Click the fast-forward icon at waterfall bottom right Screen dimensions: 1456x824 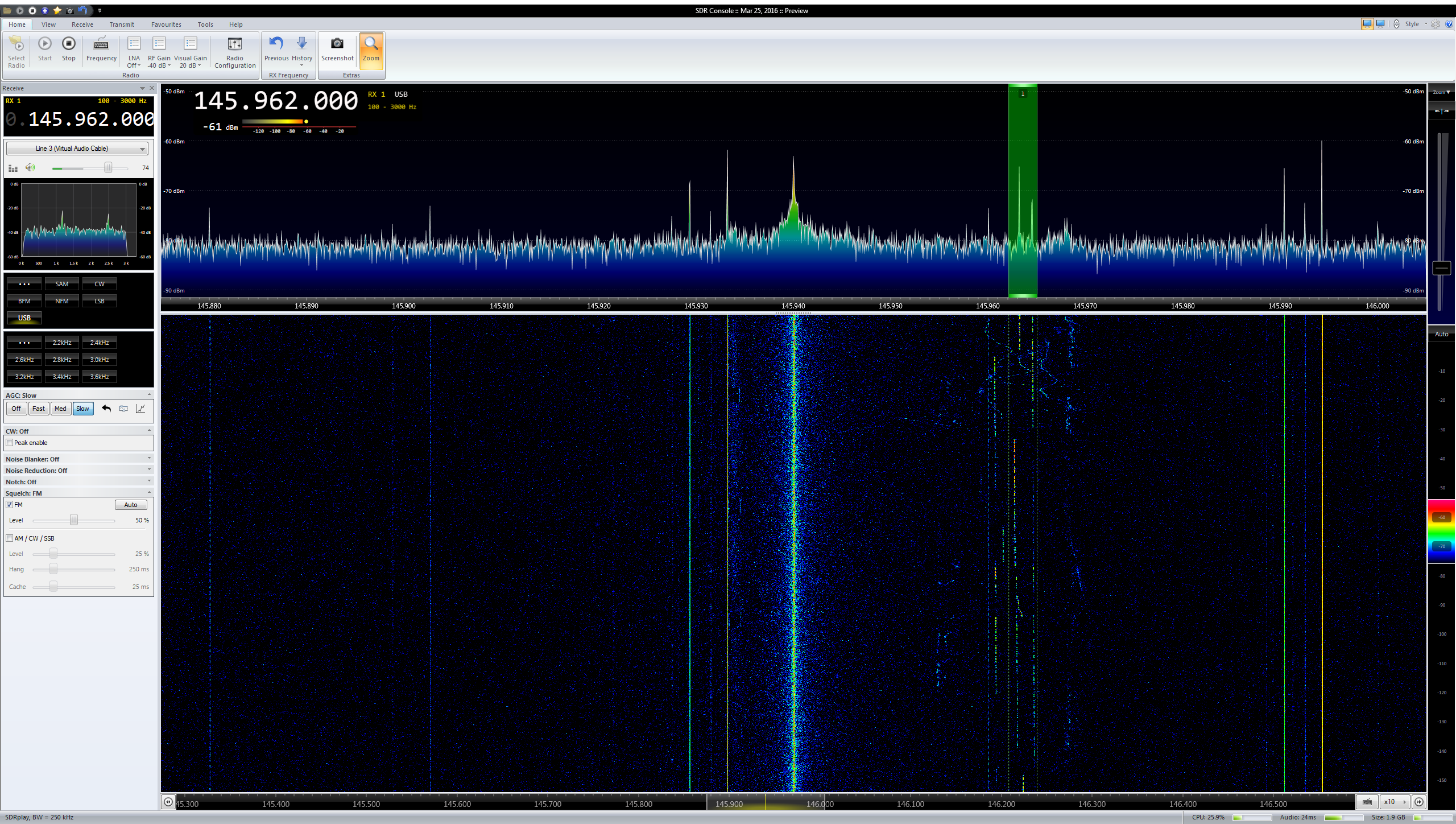pyautogui.click(x=1420, y=801)
